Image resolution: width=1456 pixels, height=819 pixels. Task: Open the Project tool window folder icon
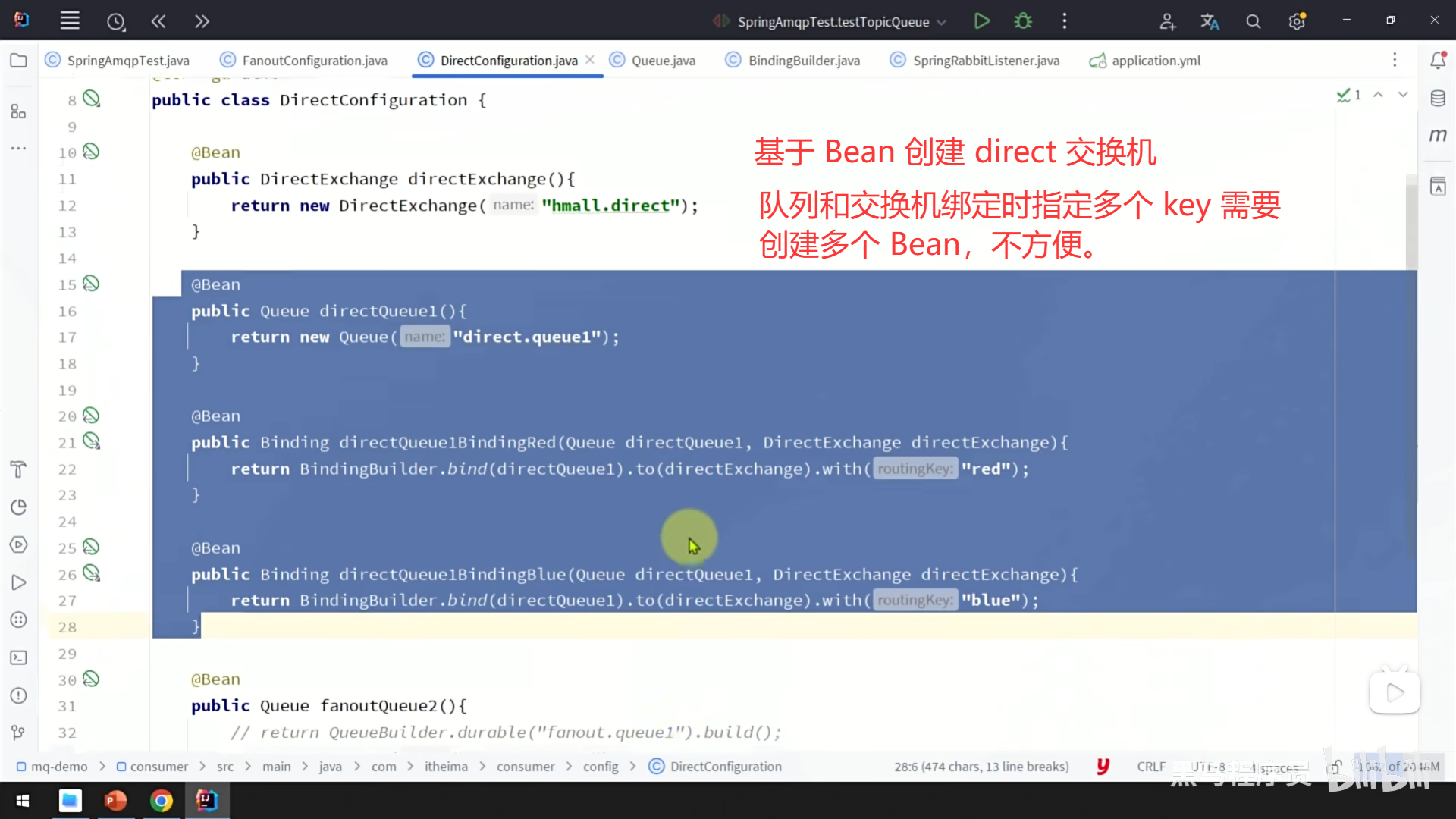click(18, 61)
